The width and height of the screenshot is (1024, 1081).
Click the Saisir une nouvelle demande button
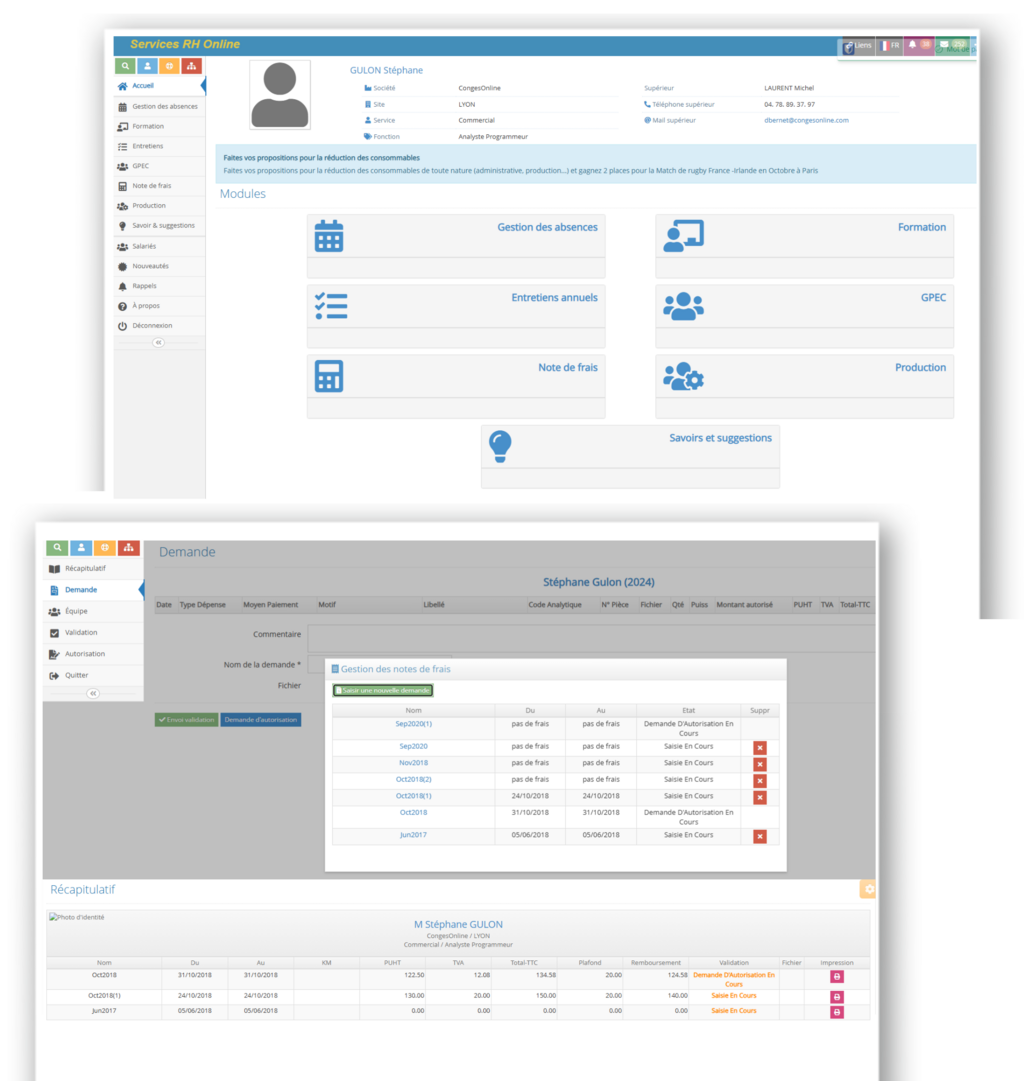click(381, 690)
